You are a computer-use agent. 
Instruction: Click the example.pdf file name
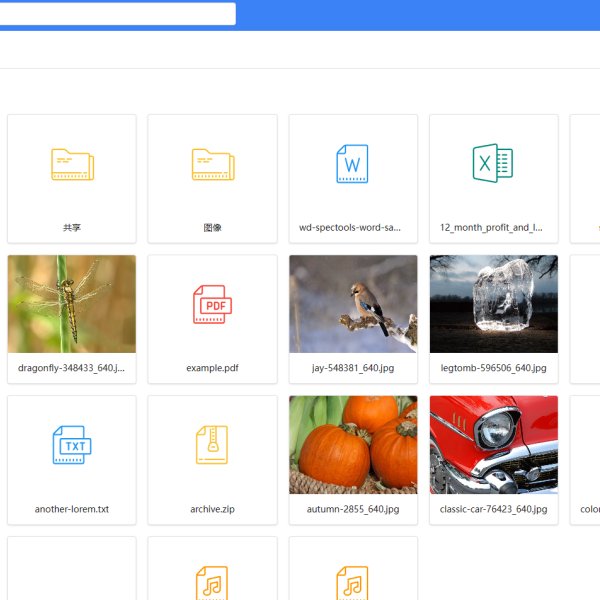[212, 368]
